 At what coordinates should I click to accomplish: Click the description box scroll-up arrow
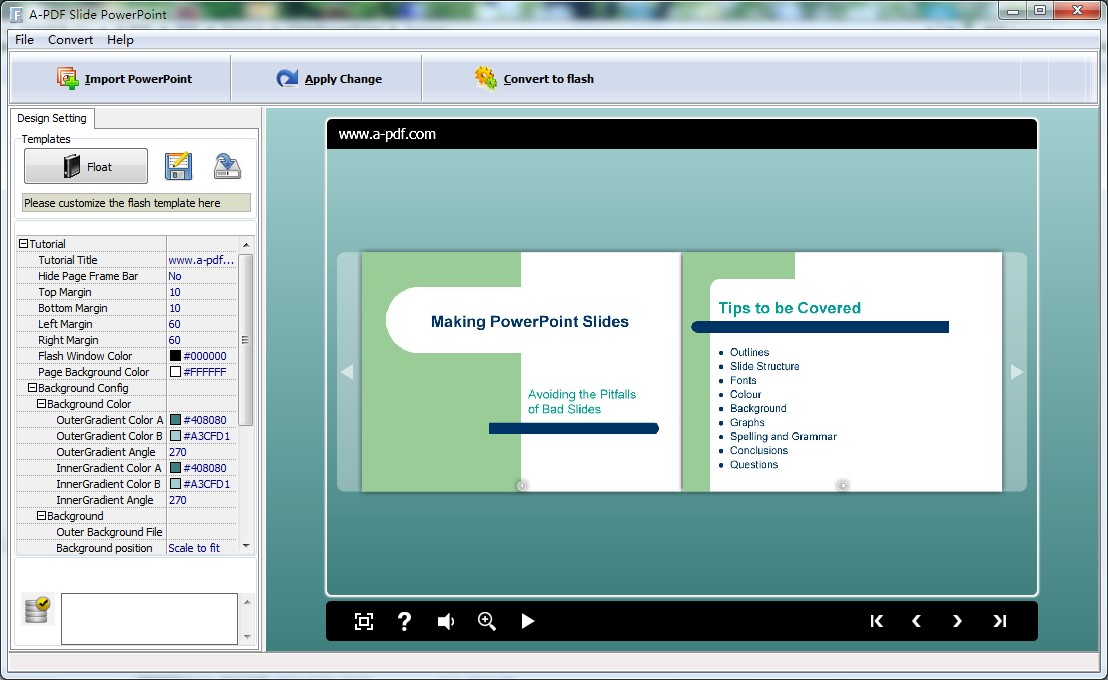coord(247,602)
